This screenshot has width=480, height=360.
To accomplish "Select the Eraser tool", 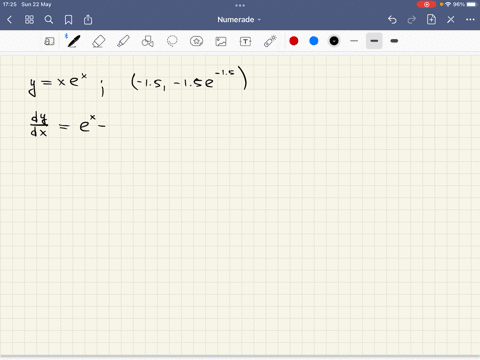I will 98,41.
